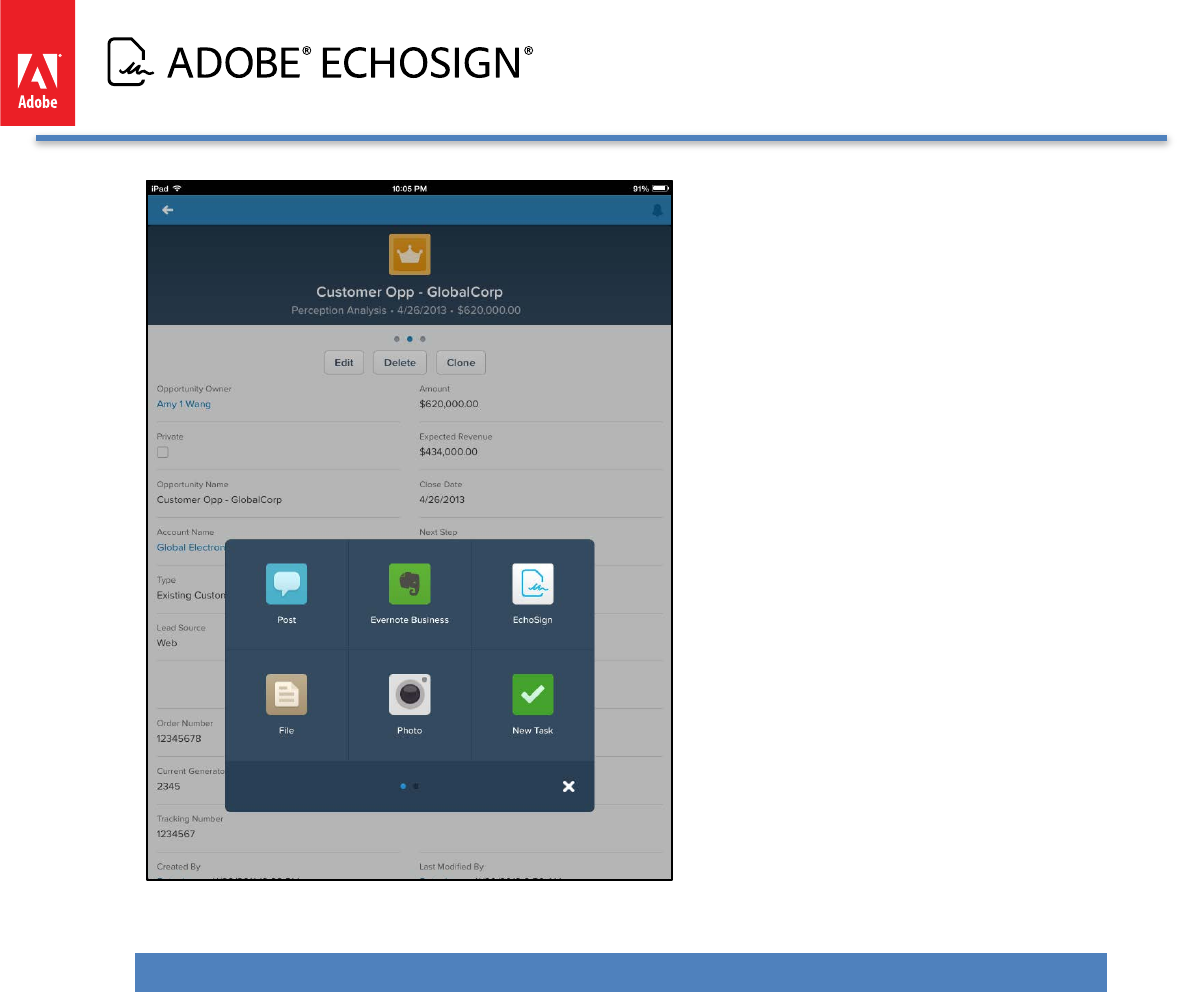Select the Current Generator value 2345
Viewport: 1178px width, 992px height.
point(168,787)
